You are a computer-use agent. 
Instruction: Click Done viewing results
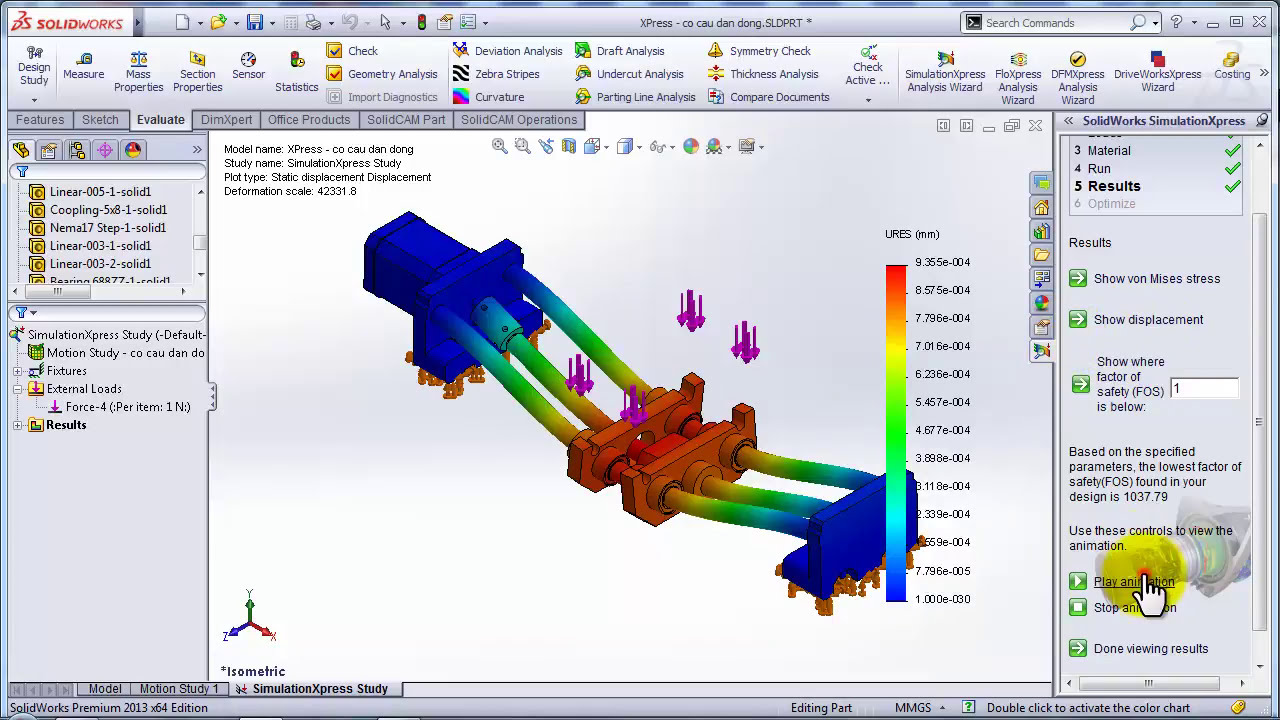[1139, 649]
